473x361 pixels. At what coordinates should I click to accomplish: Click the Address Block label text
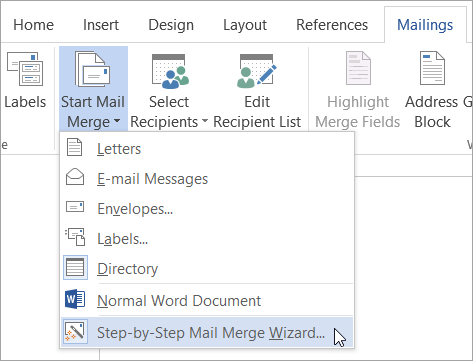432,112
